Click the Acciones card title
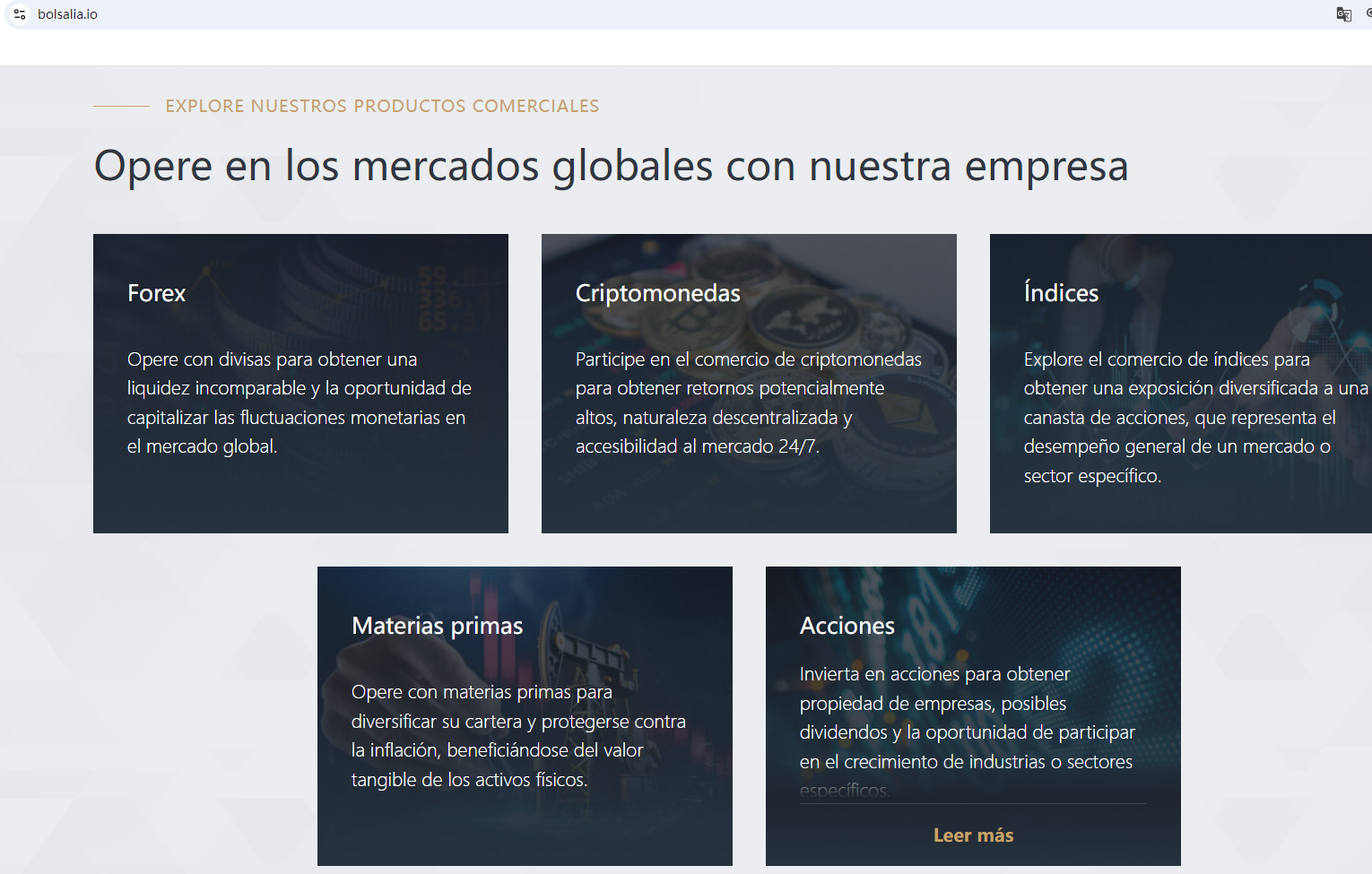 tap(847, 626)
